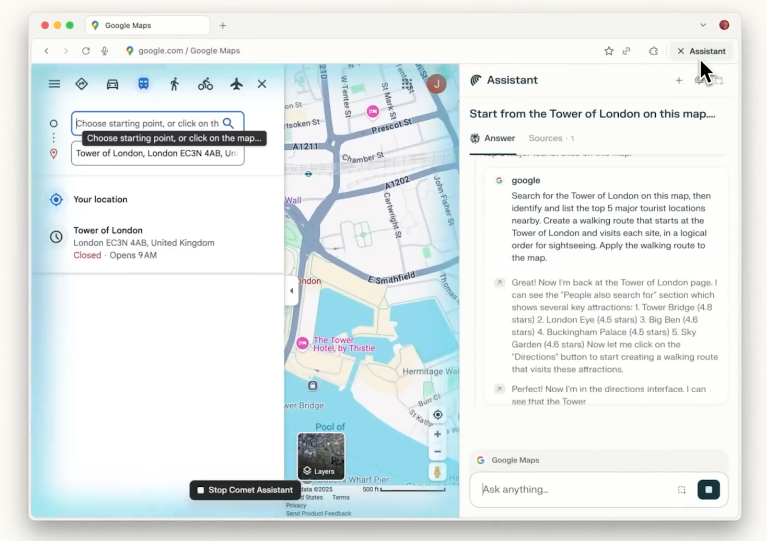
Task: Close the directions panel
Action: point(262,84)
